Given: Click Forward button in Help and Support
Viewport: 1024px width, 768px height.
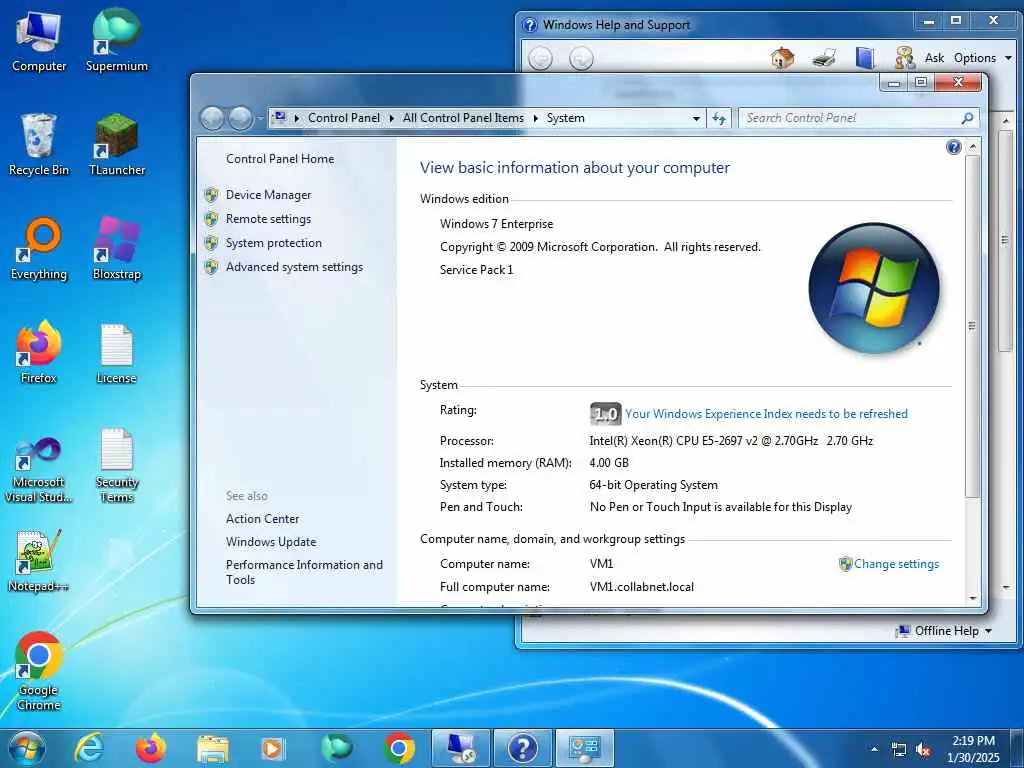Looking at the screenshot, I should coord(581,59).
